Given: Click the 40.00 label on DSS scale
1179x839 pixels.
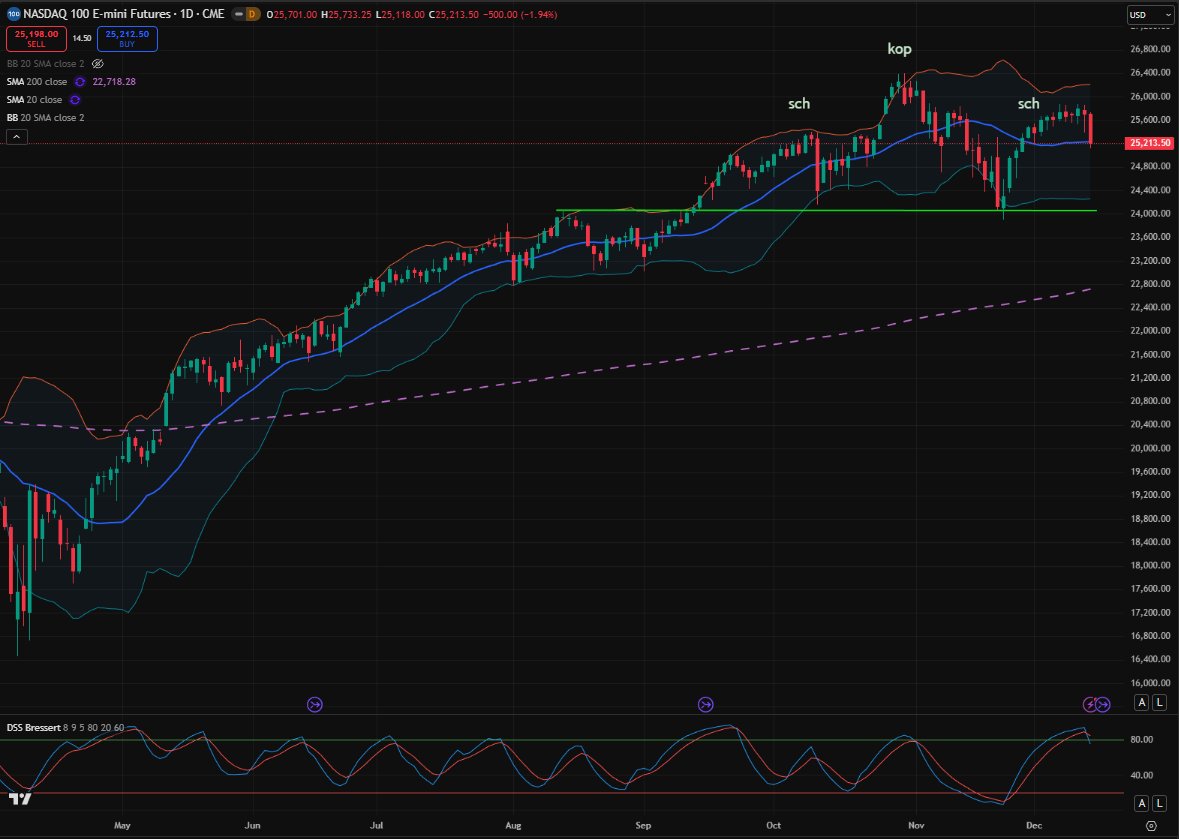Looking at the screenshot, I should tap(1143, 775).
